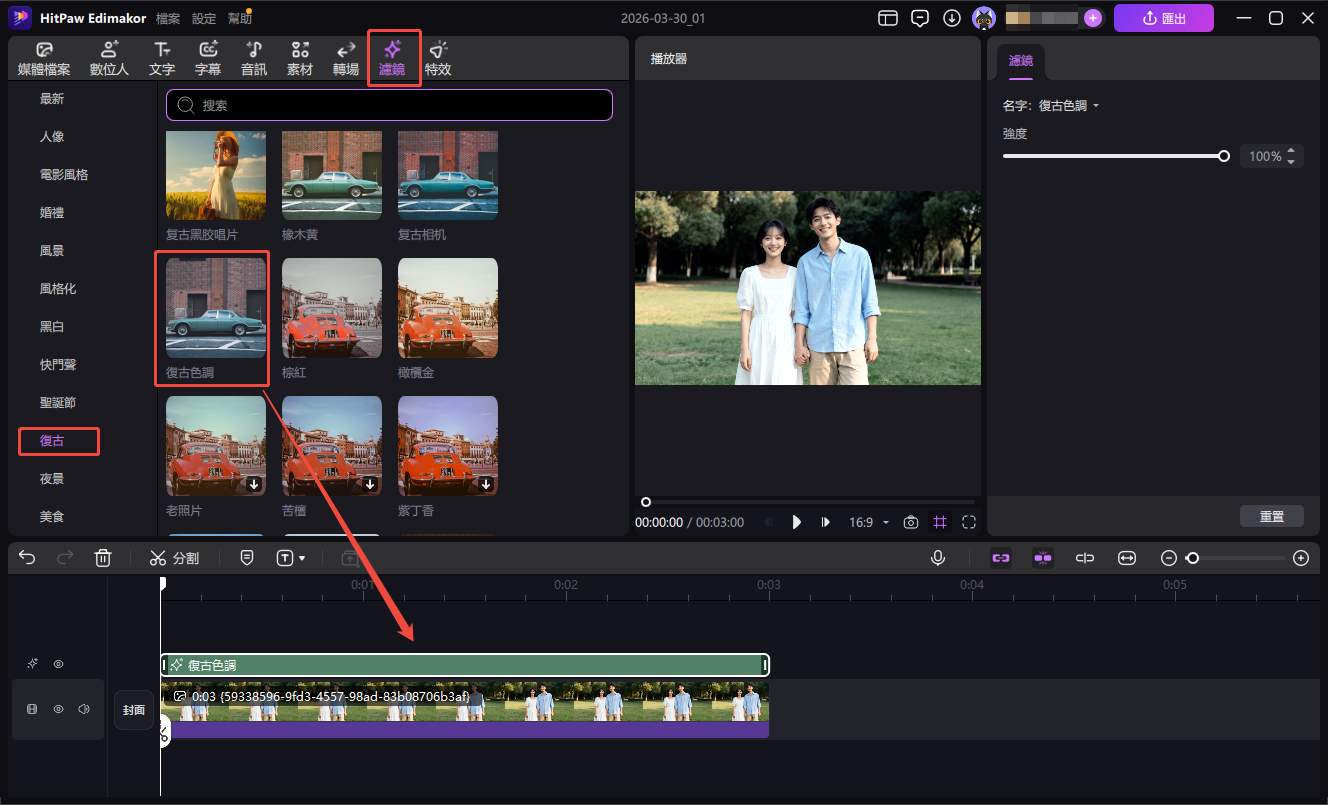Adjust the 強度 intensity slider handle
Viewport: 1328px width, 805px height.
point(1224,156)
